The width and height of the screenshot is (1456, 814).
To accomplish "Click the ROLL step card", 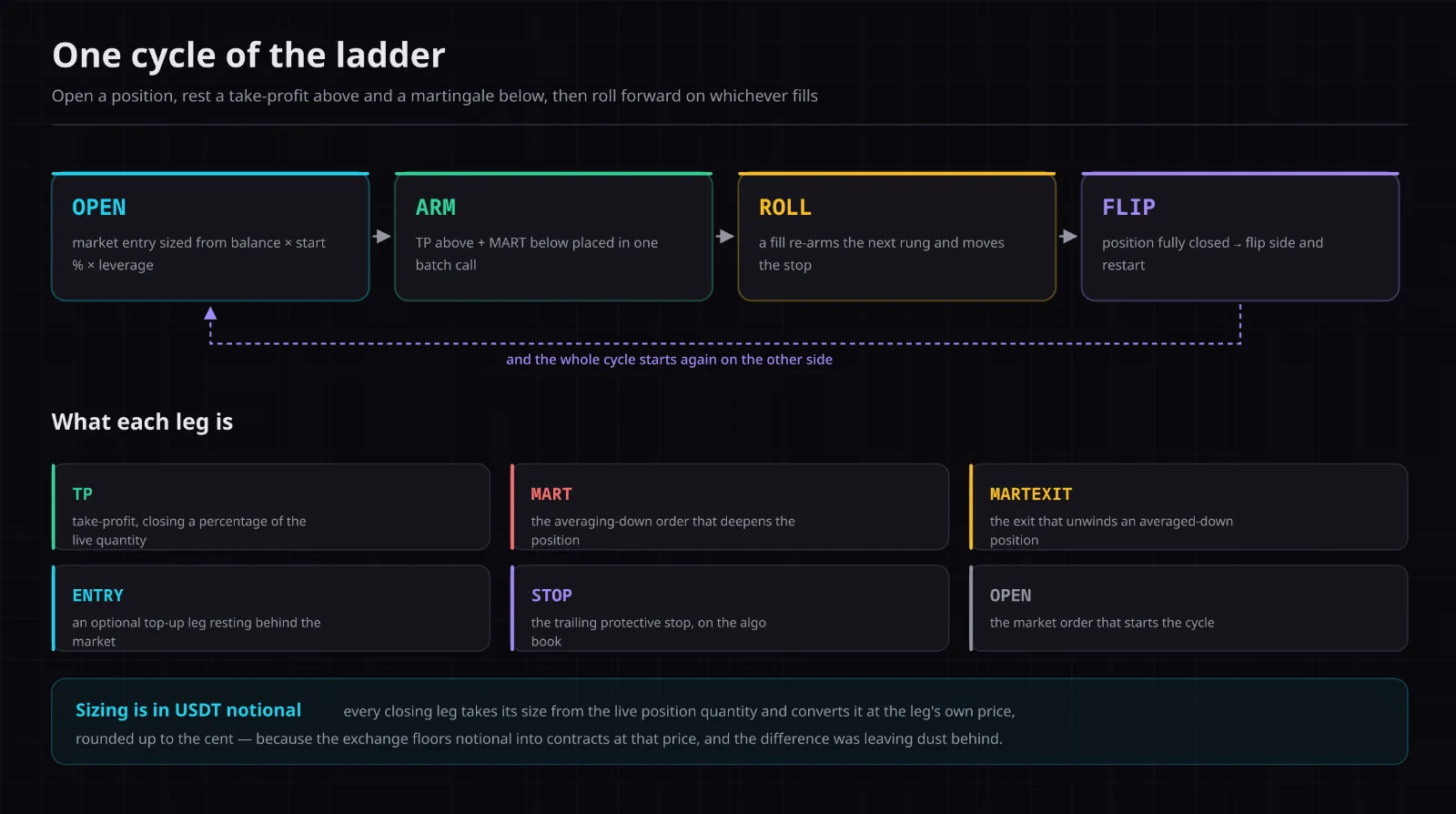I will point(896,237).
